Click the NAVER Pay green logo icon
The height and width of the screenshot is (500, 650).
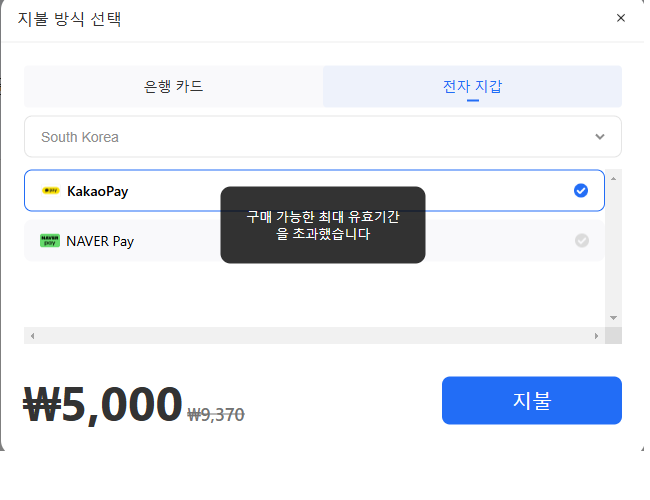[x=50, y=240]
